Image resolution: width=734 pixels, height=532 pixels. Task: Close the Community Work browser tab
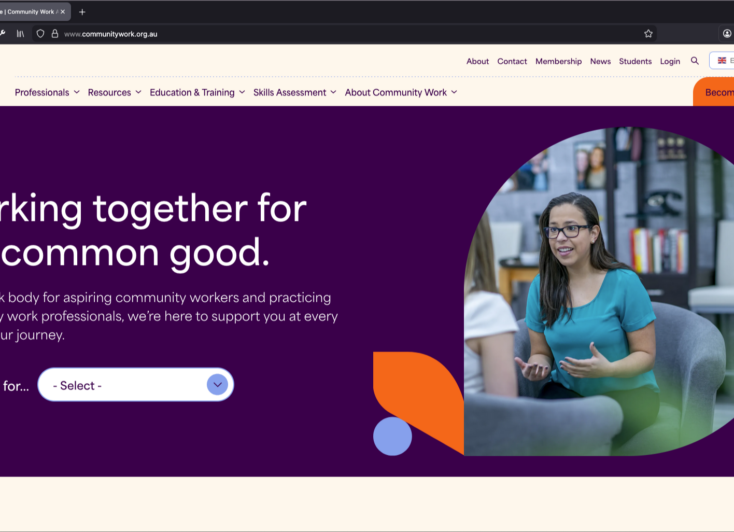click(x=63, y=12)
